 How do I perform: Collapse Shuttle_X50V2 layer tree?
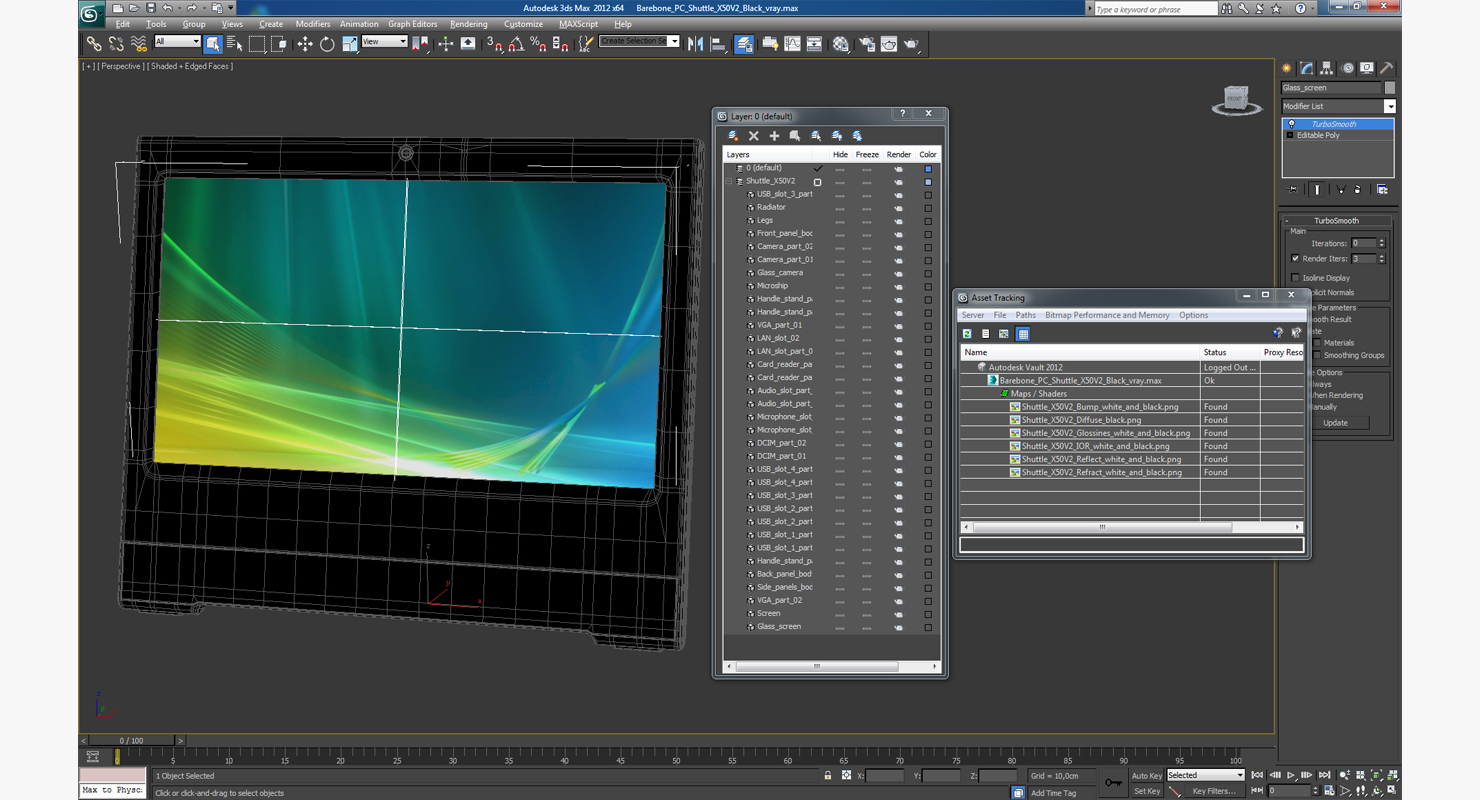[729, 182]
